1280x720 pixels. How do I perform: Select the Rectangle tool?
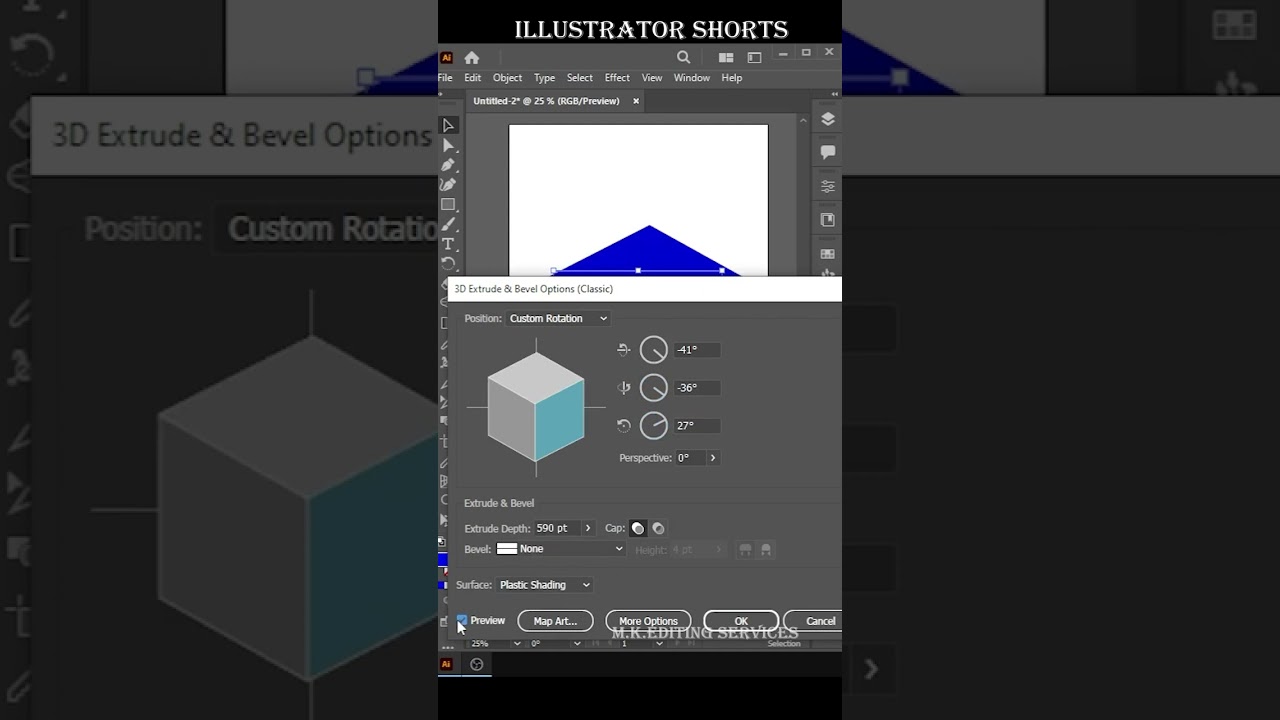click(x=448, y=204)
